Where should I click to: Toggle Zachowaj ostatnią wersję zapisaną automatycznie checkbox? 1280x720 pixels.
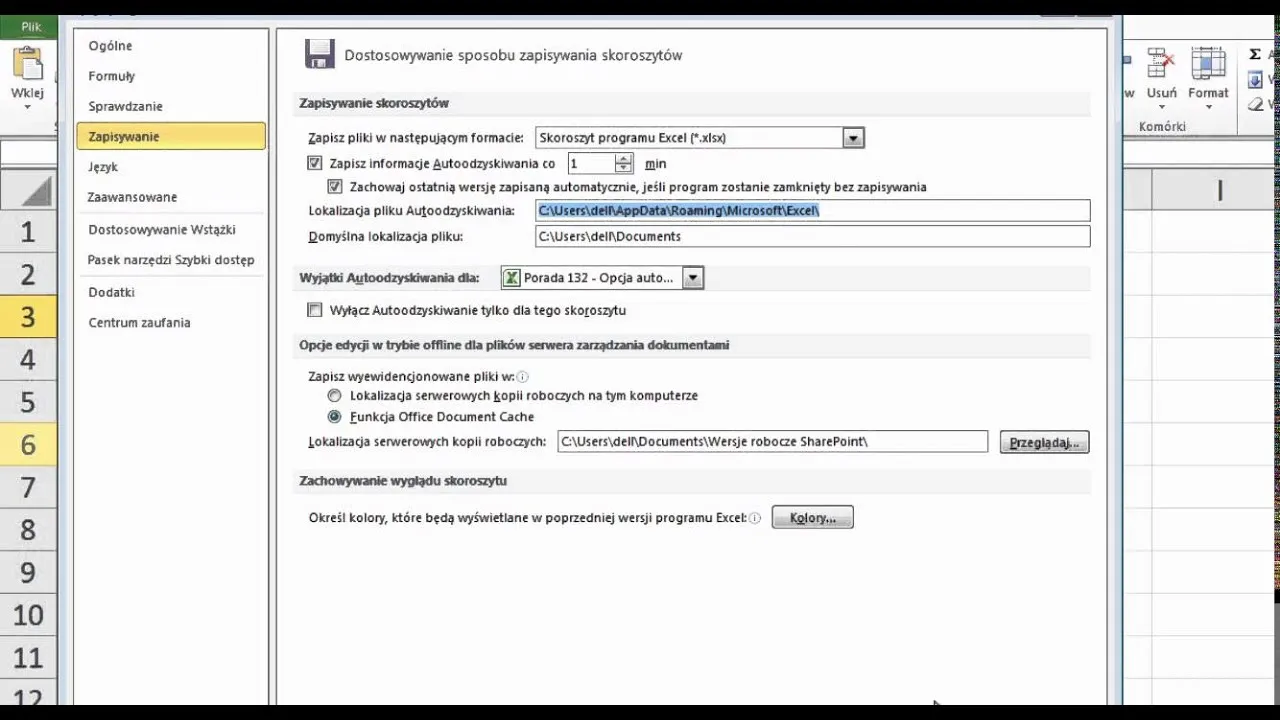(335, 187)
